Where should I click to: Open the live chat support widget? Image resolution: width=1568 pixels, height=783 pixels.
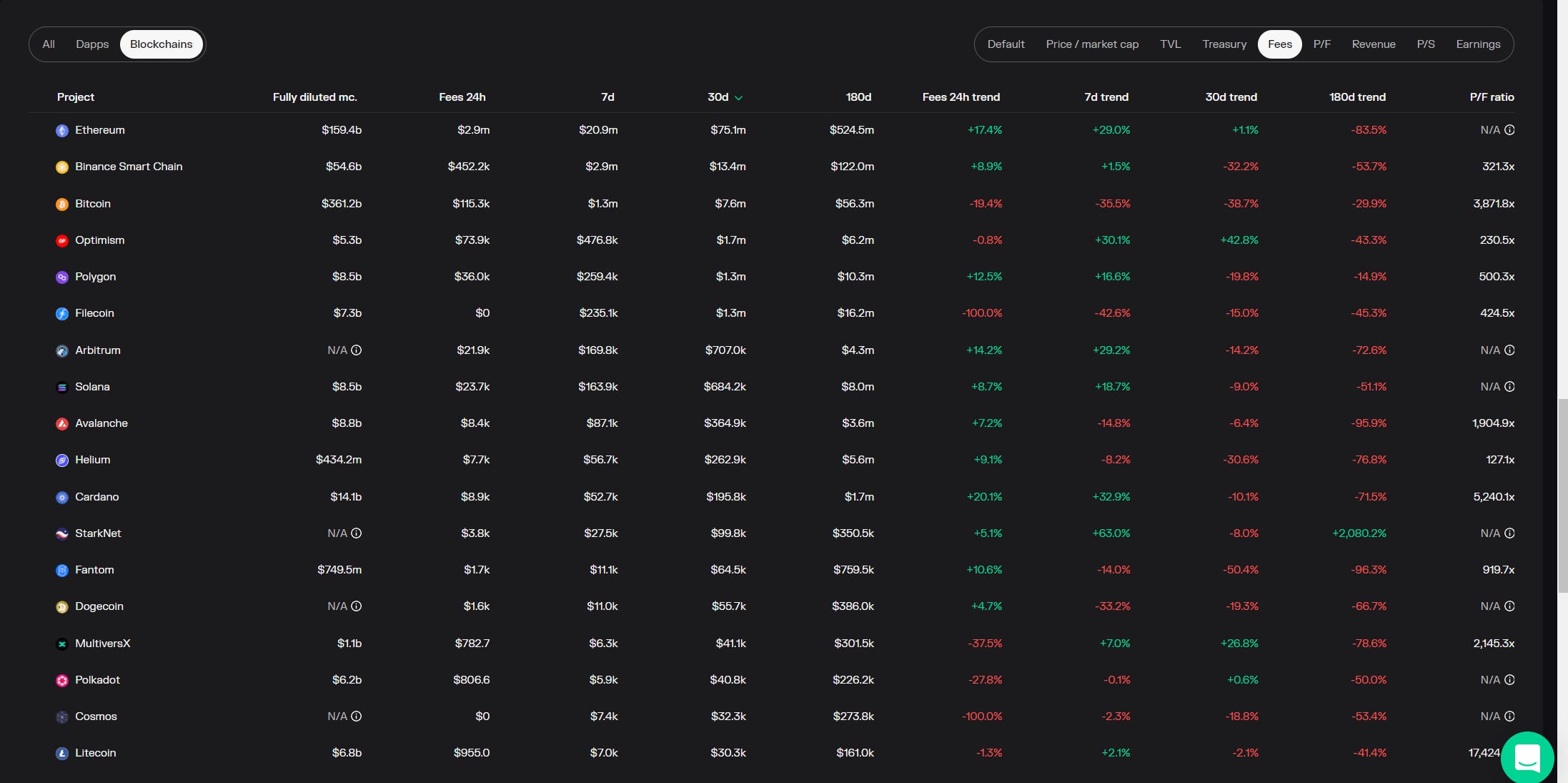click(1527, 757)
